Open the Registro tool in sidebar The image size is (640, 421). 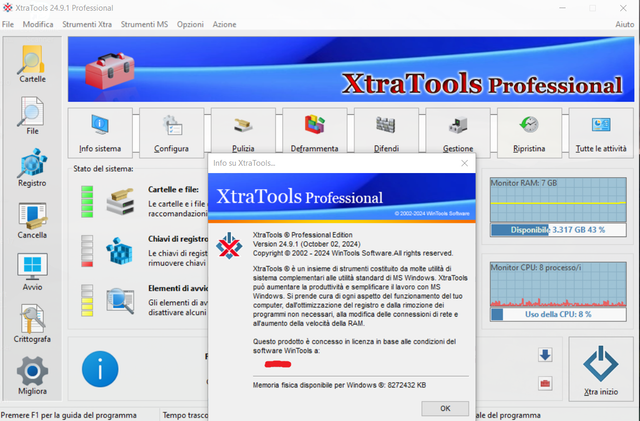(x=32, y=168)
